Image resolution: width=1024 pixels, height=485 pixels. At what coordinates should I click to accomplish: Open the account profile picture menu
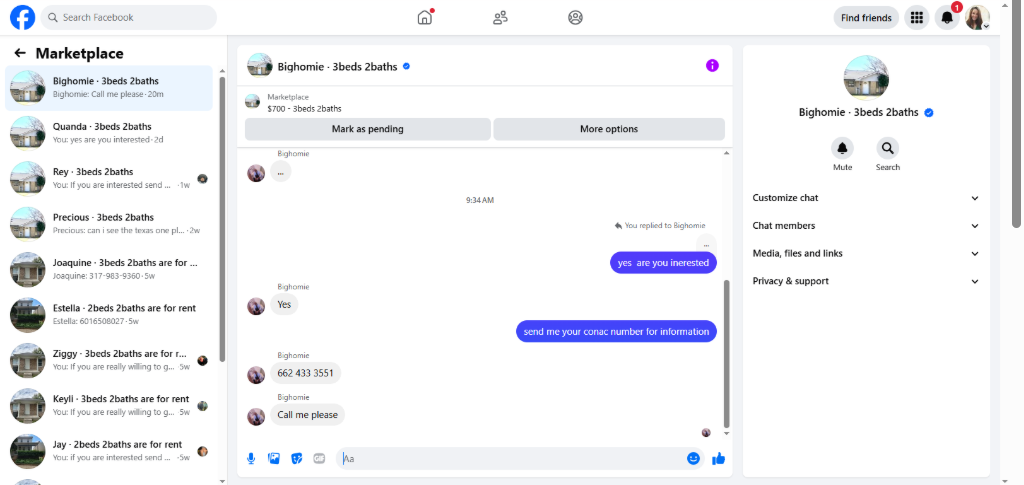coord(977,18)
